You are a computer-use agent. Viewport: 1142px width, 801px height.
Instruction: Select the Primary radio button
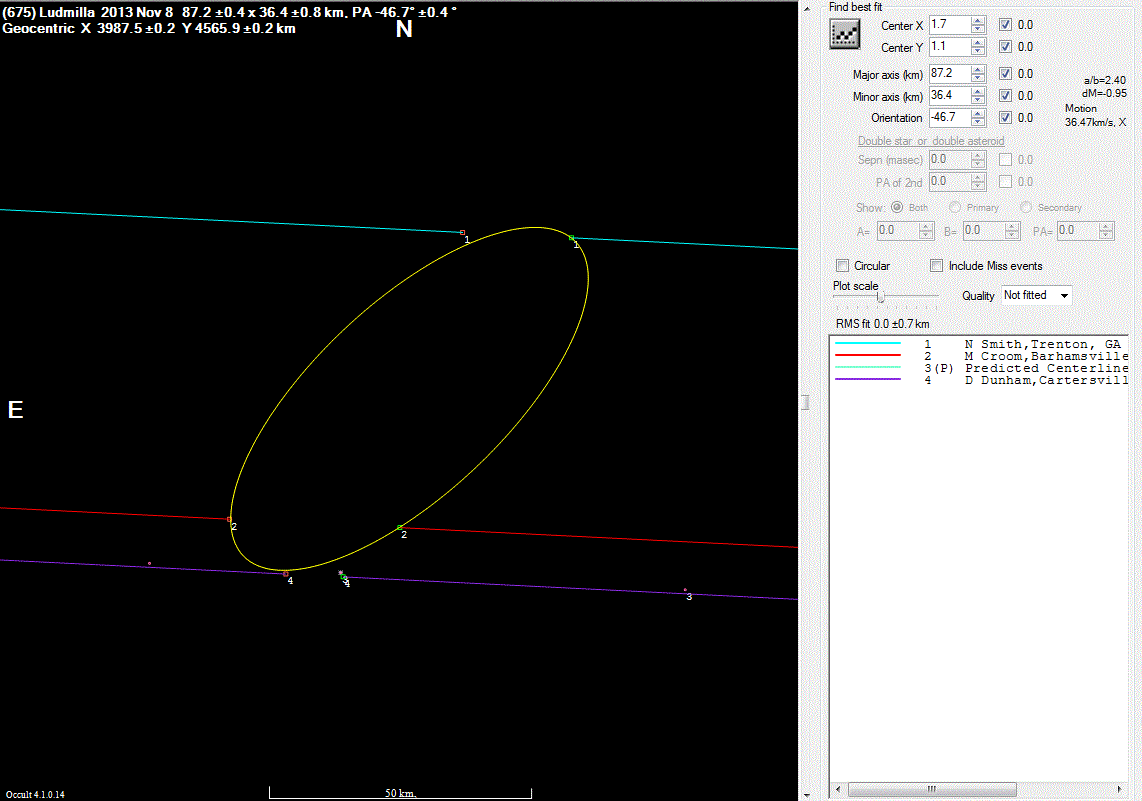click(x=955, y=208)
